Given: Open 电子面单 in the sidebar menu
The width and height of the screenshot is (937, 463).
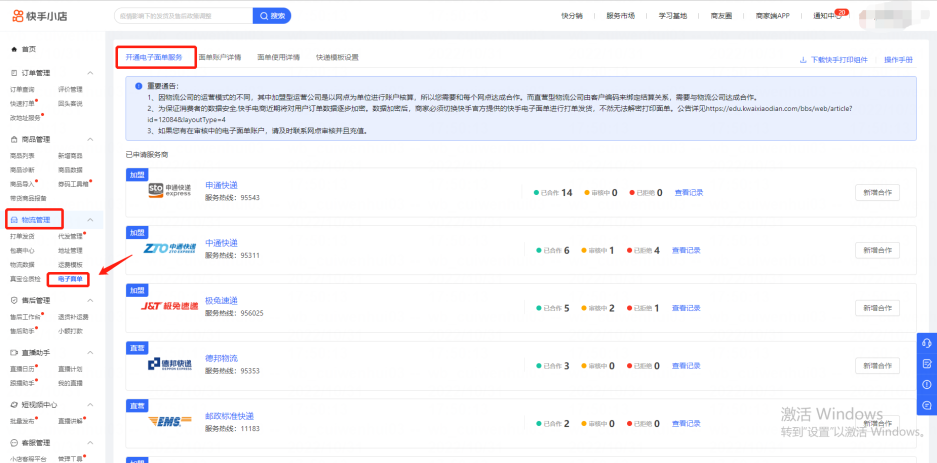Looking at the screenshot, I should click(x=71, y=278).
